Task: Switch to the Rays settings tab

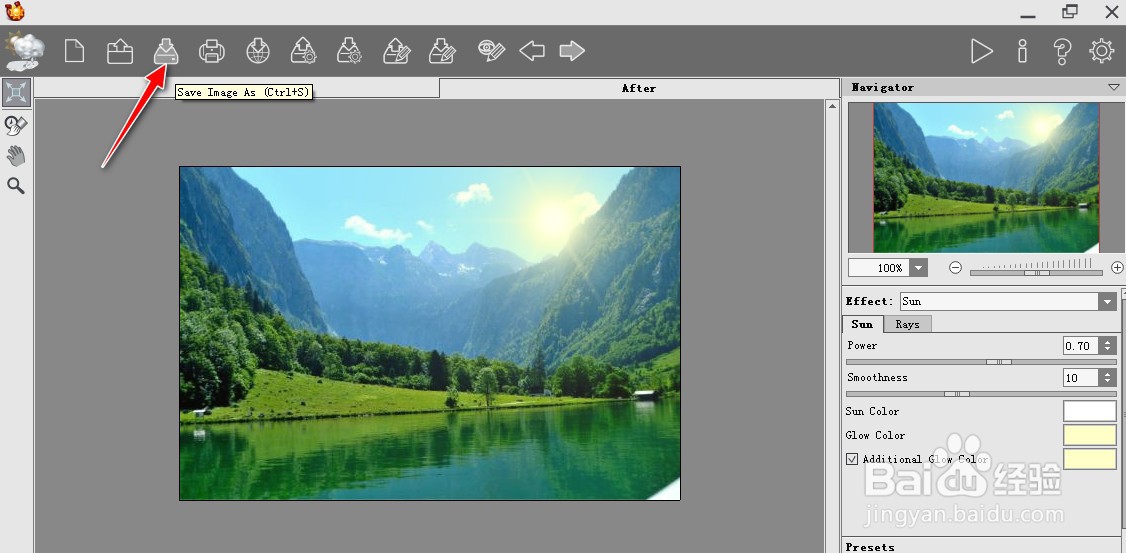Action: click(x=907, y=325)
